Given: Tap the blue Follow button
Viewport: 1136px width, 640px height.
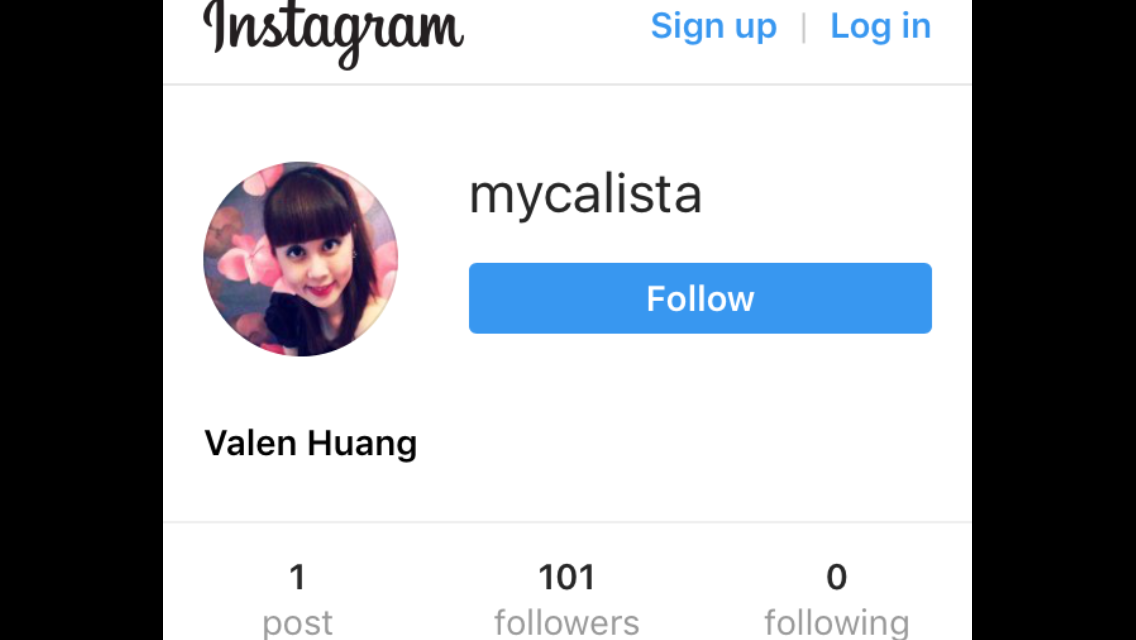Looking at the screenshot, I should [x=700, y=298].
